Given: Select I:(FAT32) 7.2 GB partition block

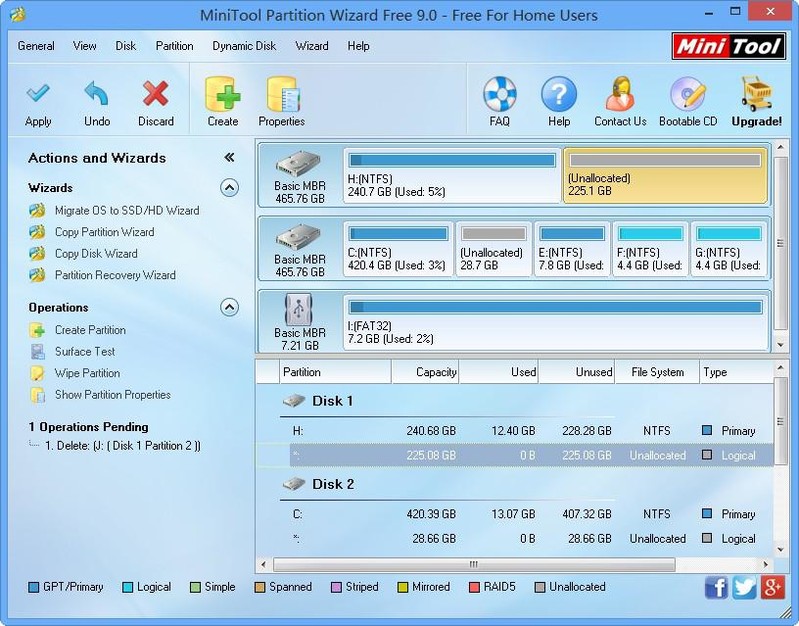Looking at the screenshot, I should pyautogui.click(x=555, y=323).
